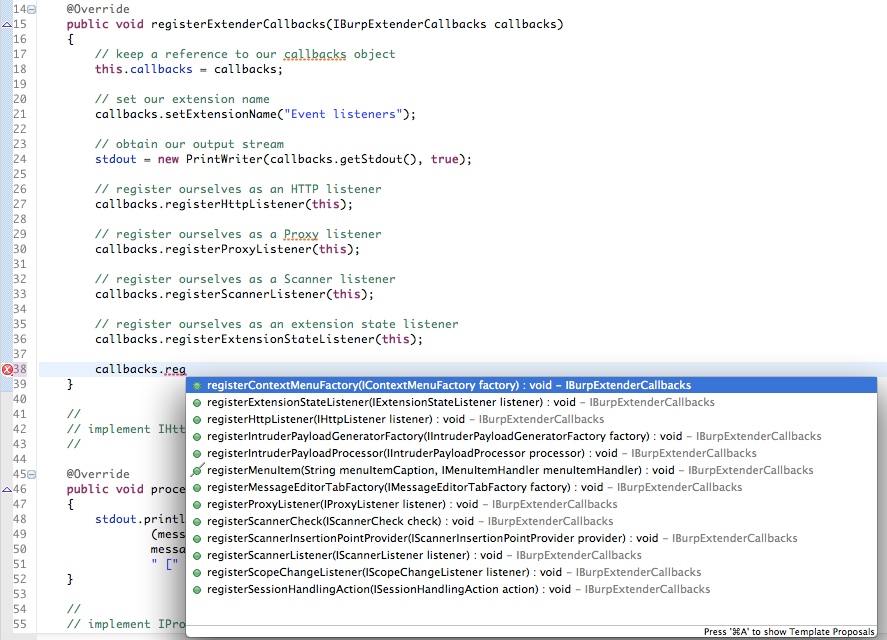
Task: Collapse the code fold toggle at line 45
Action: coord(33,474)
